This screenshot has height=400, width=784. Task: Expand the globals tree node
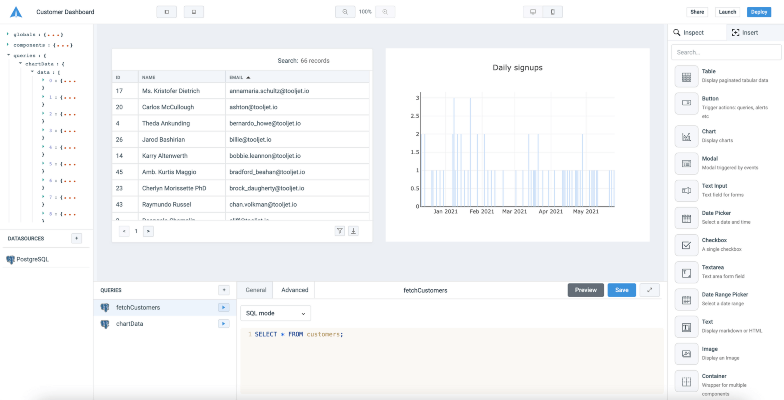click(8, 34)
